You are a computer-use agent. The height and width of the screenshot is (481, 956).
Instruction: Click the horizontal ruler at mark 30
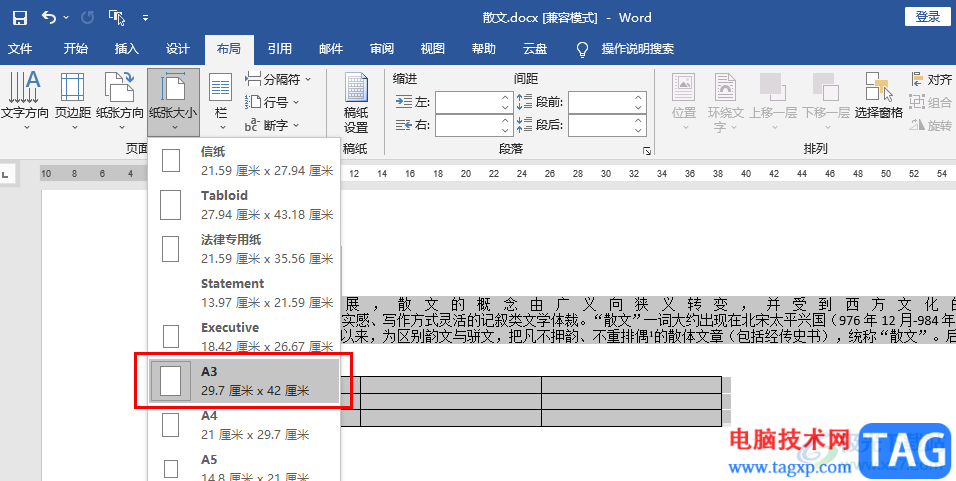605,174
